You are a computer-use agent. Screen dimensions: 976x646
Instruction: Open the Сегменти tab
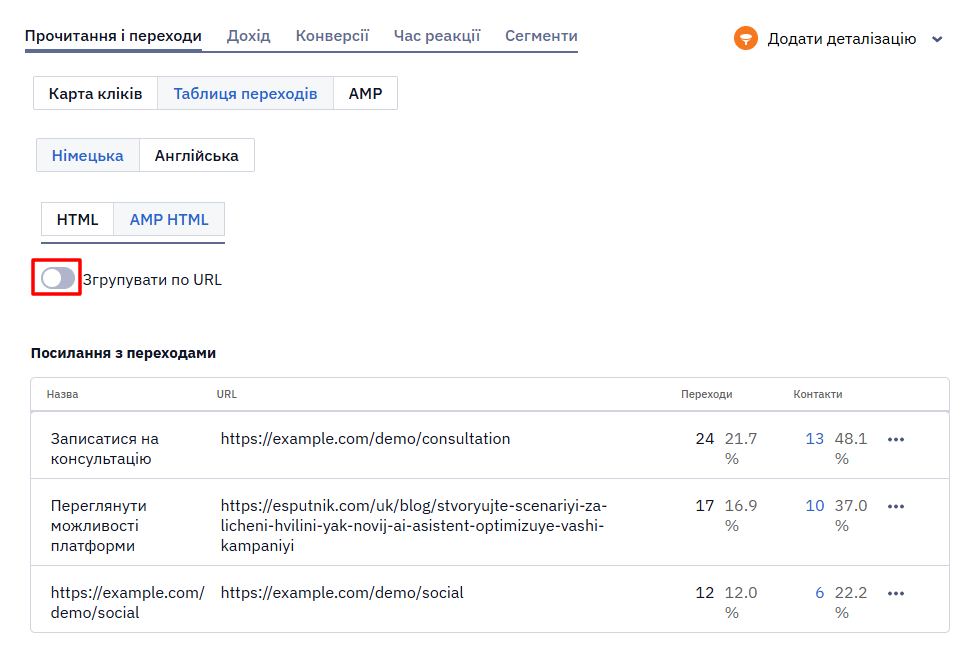[541, 36]
